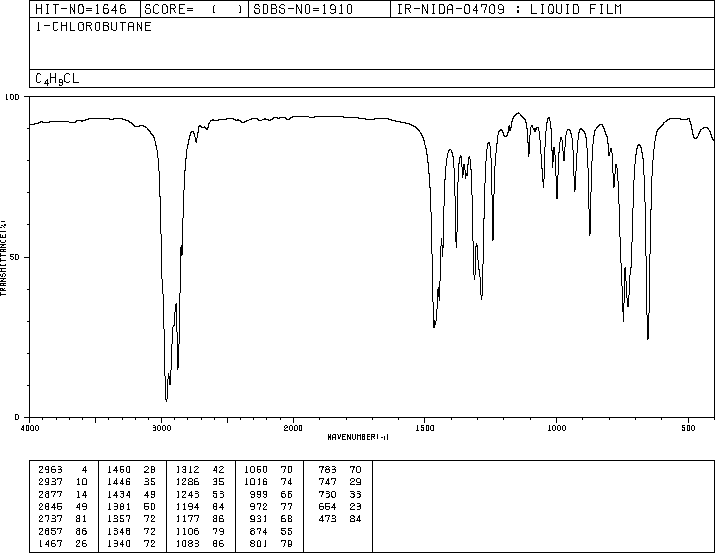Select the molecular formula C4H9CL
This screenshot has height=553, width=715.
57,79
